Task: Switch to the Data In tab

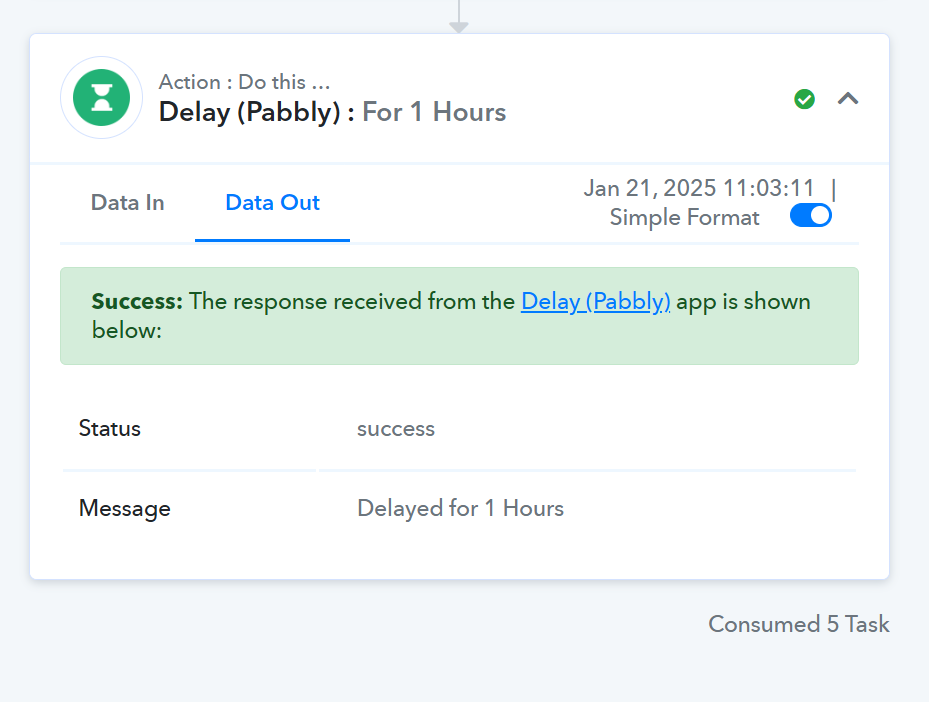Action: pyautogui.click(x=127, y=203)
